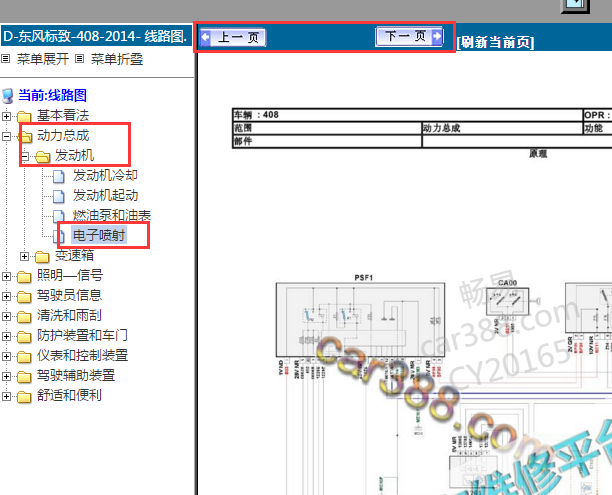
Task: Expand the 防护装置和车门 folder node
Action: click(6, 336)
